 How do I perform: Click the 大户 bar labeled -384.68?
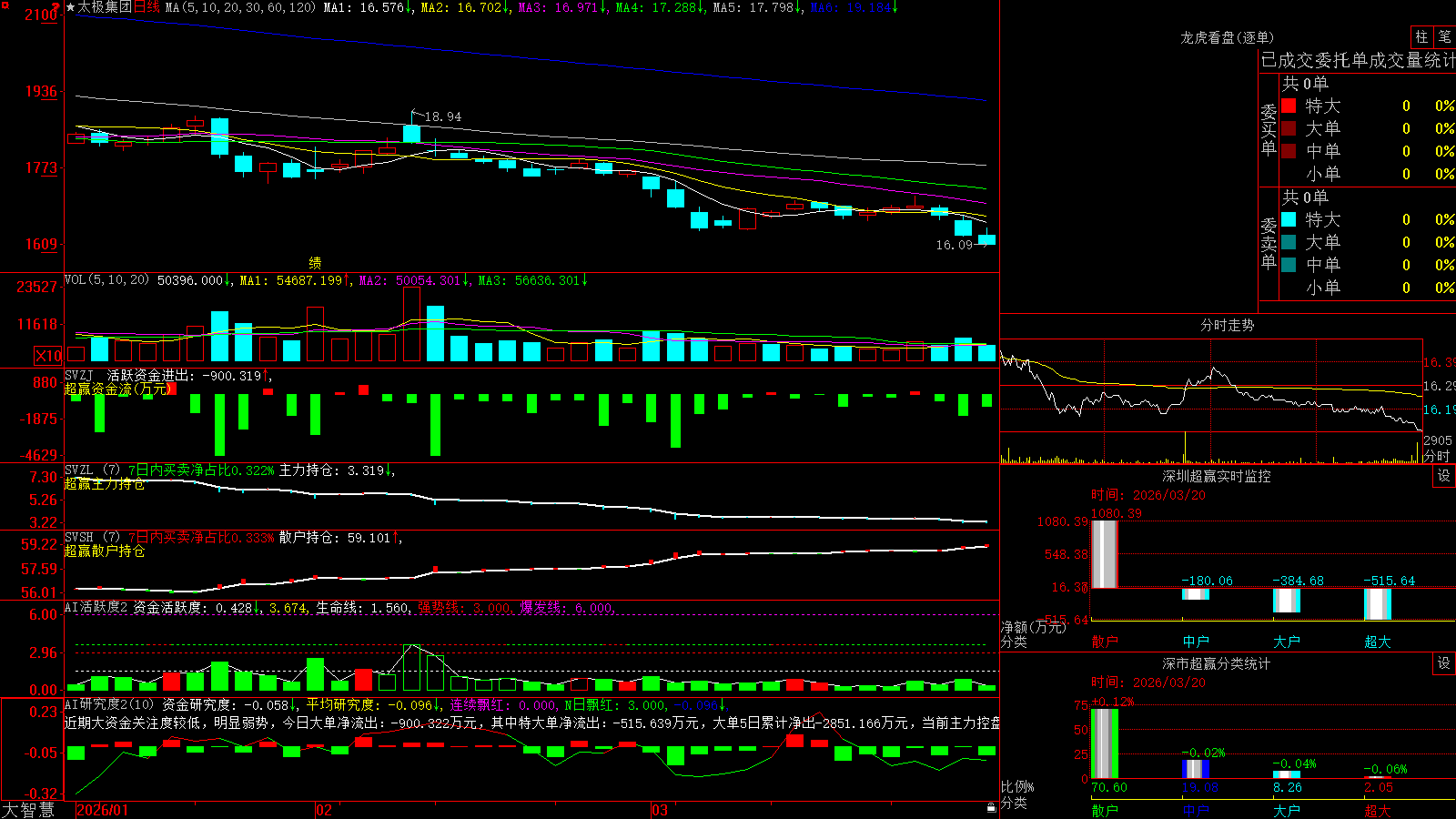pos(1287,601)
